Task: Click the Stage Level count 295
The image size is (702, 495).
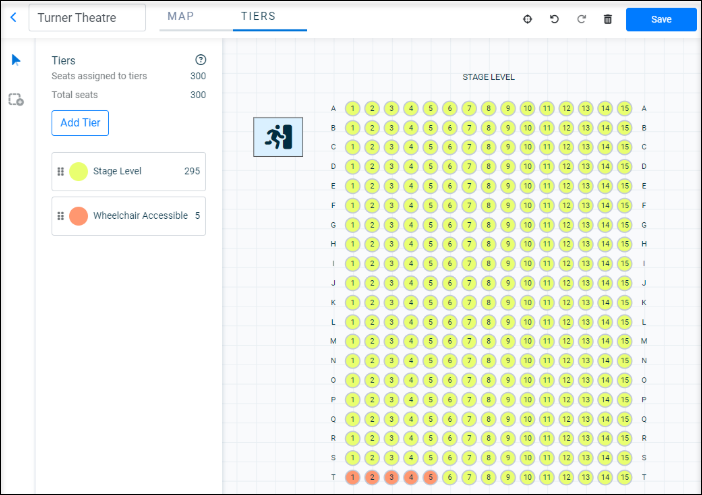Action: 192,171
